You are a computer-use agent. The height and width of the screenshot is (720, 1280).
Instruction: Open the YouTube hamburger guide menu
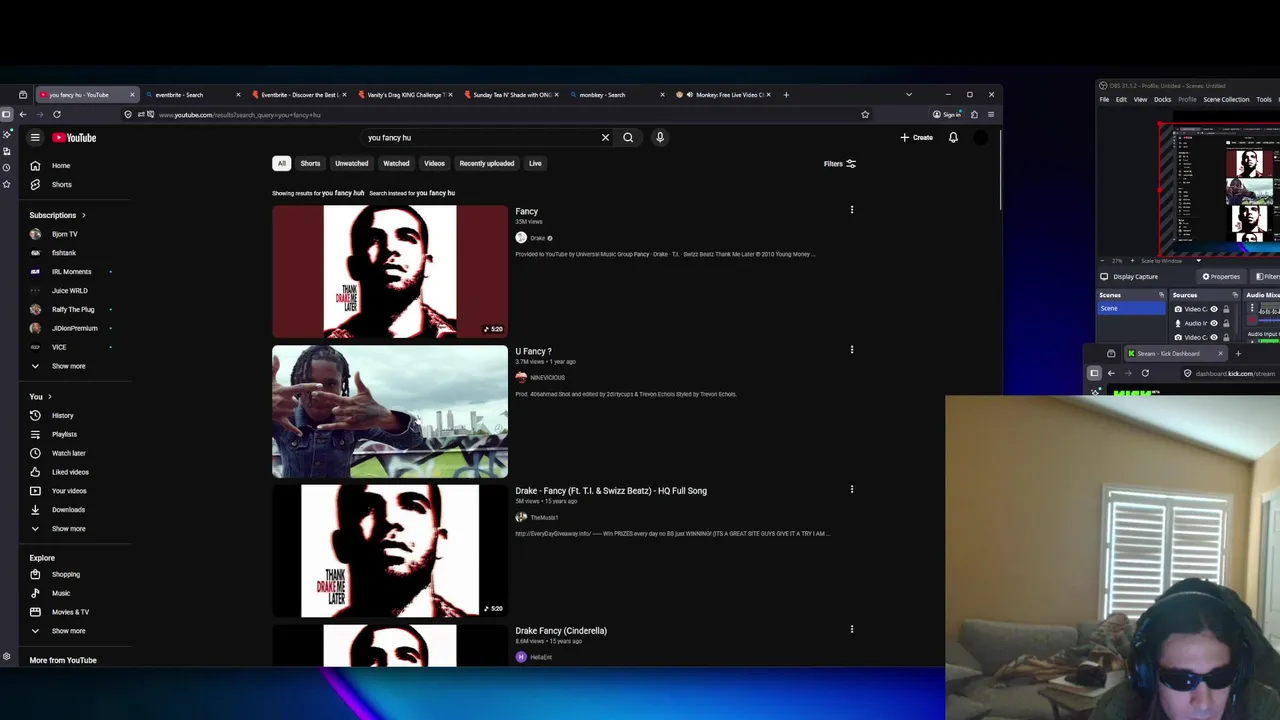[x=35, y=138]
